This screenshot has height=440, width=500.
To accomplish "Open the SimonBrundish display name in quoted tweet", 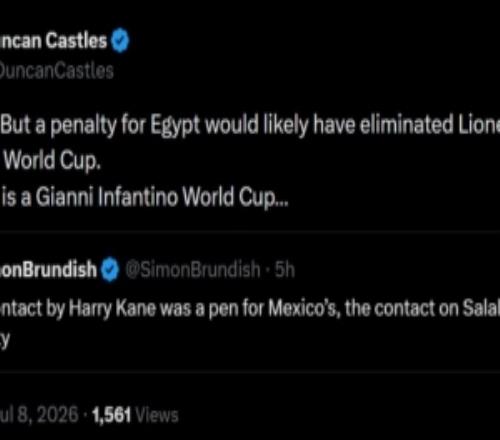I will pos(48,269).
